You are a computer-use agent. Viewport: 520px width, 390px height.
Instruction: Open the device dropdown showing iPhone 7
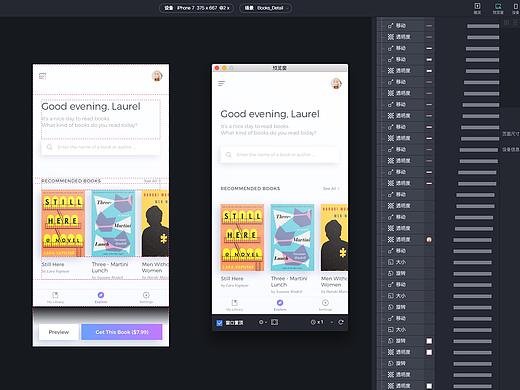(x=196, y=8)
